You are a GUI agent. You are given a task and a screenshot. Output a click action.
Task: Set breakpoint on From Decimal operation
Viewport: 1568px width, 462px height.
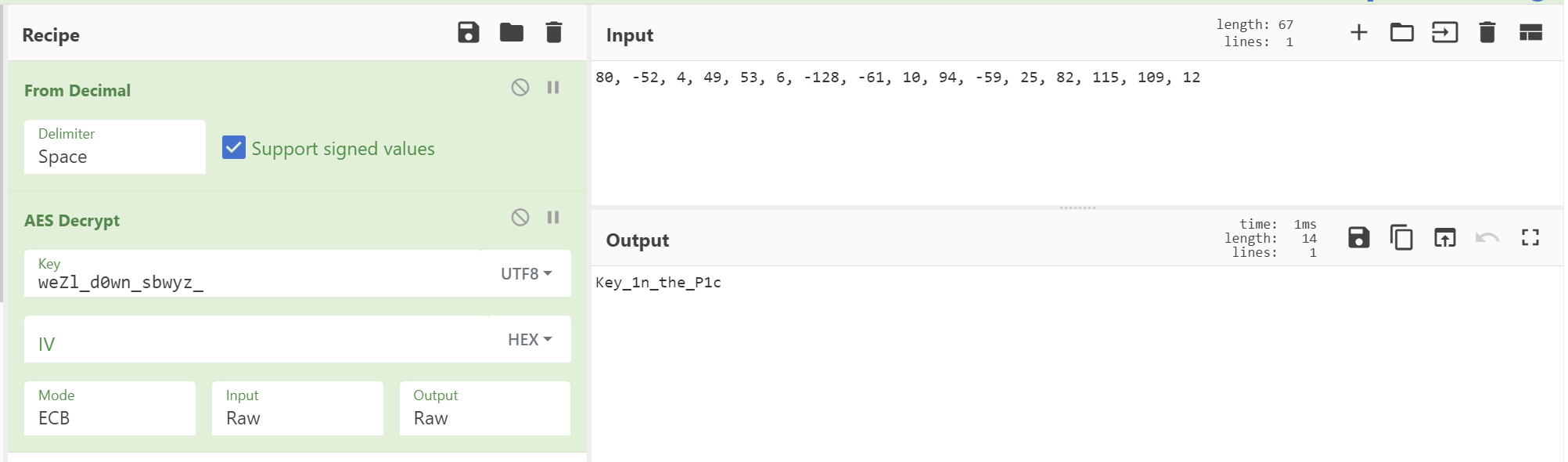[553, 88]
